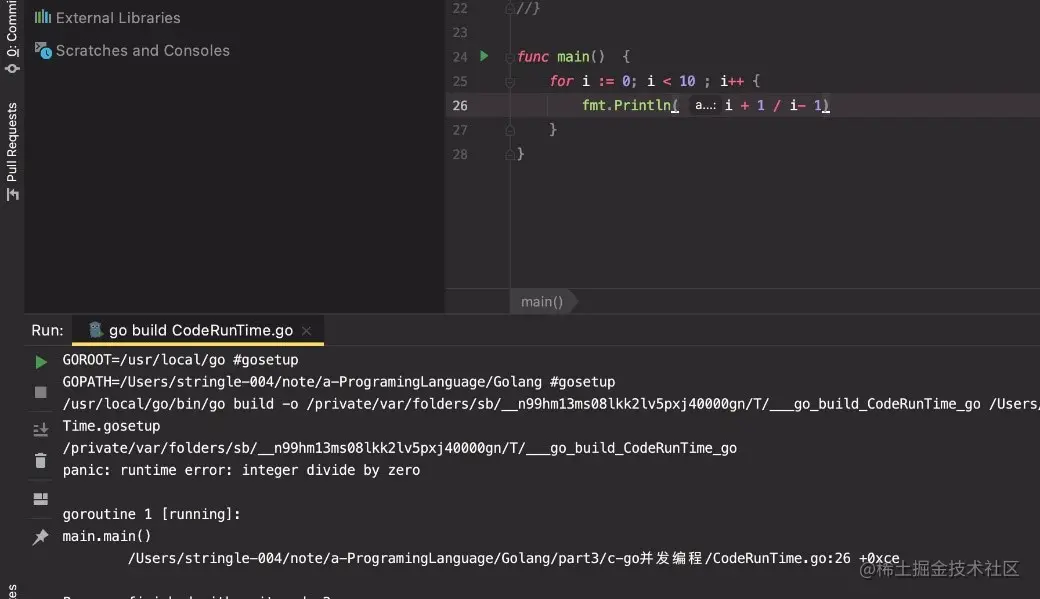Restore layout icon in Run panel
Image resolution: width=1040 pixels, height=599 pixels.
click(40, 499)
